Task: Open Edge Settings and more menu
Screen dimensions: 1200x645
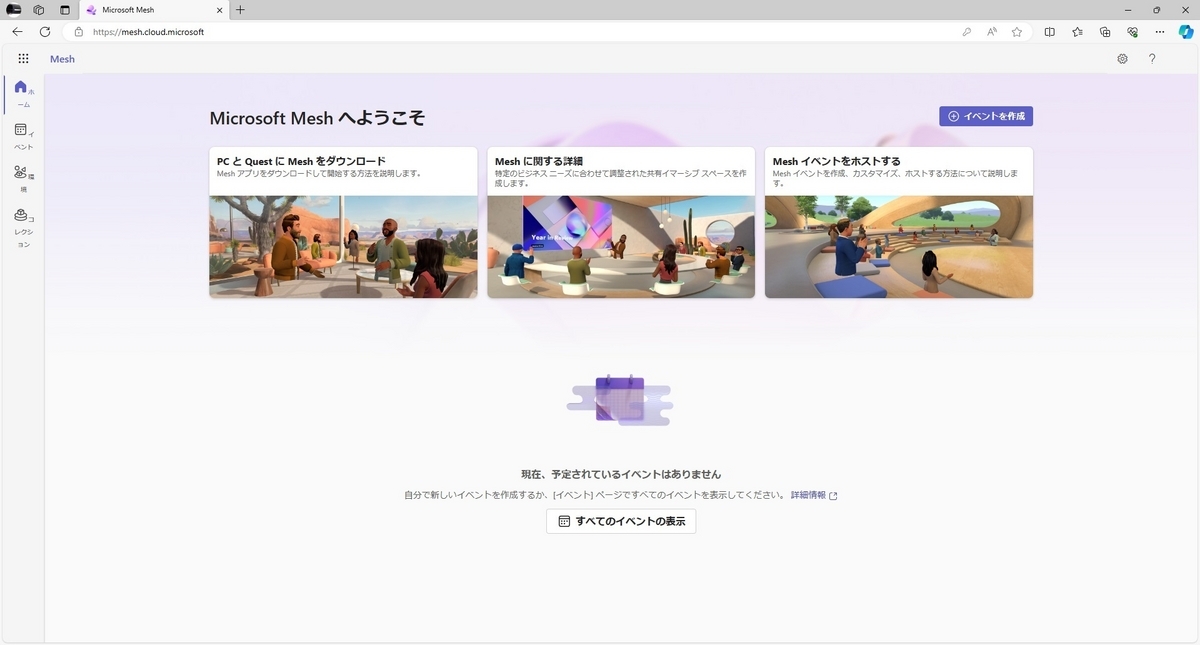Action: [x=1160, y=32]
